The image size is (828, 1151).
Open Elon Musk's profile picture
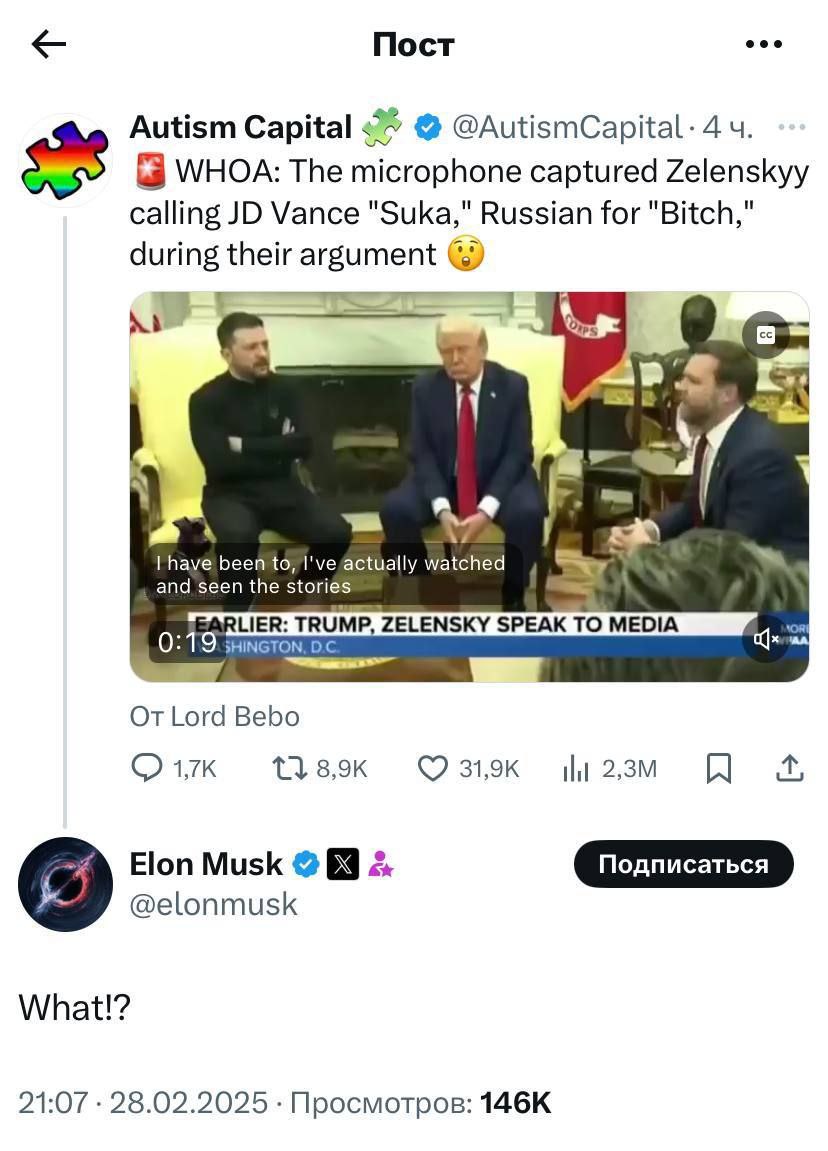[65, 884]
